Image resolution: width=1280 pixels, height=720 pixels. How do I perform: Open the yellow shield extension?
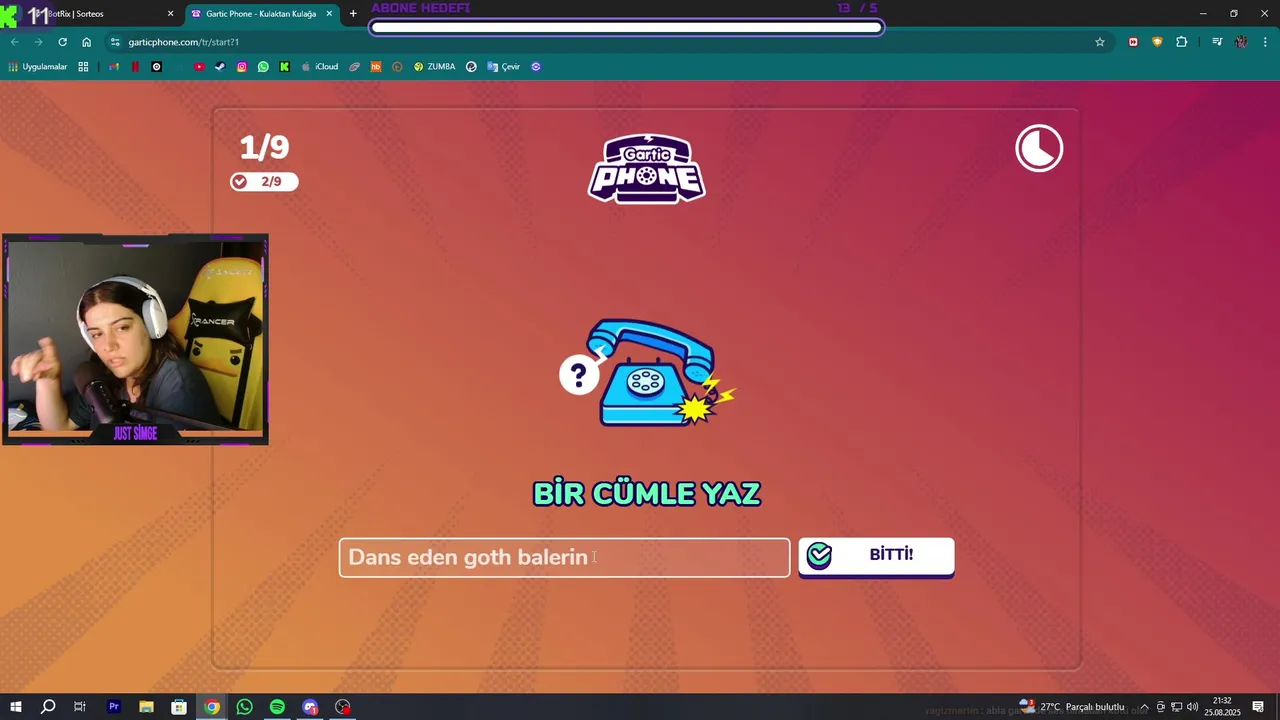point(1157,42)
